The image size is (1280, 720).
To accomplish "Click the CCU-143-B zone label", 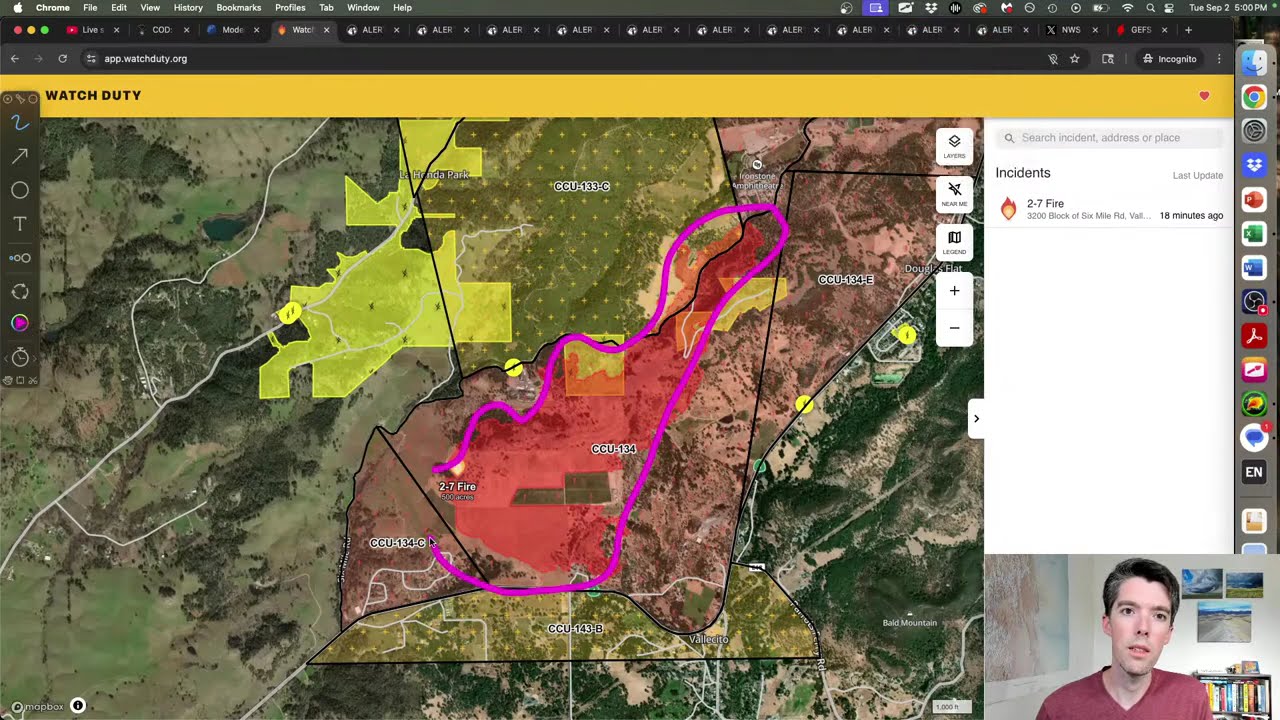I will coord(575,629).
